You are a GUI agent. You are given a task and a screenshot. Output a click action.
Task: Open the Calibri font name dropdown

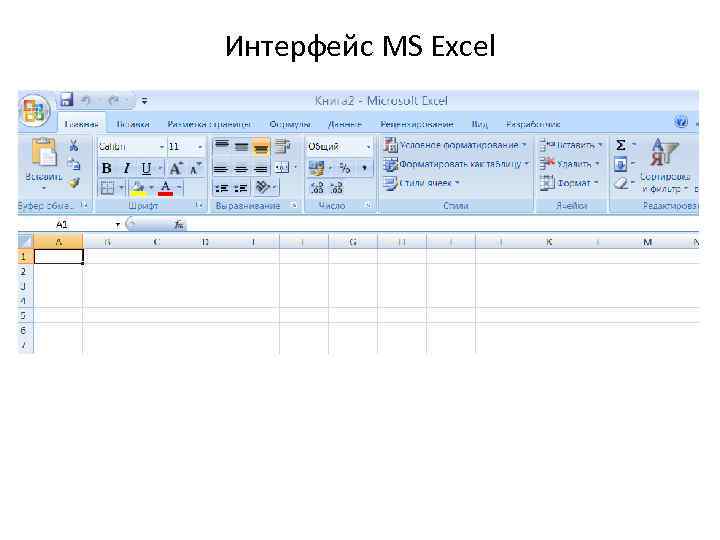click(162, 147)
